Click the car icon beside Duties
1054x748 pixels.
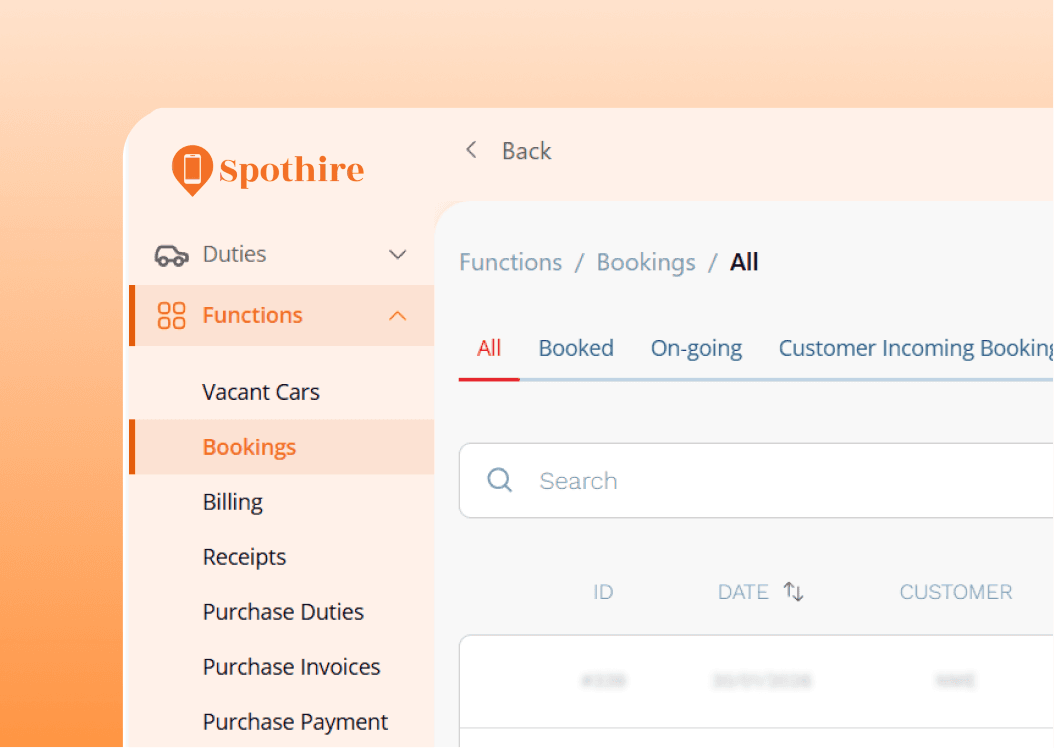(x=171, y=255)
